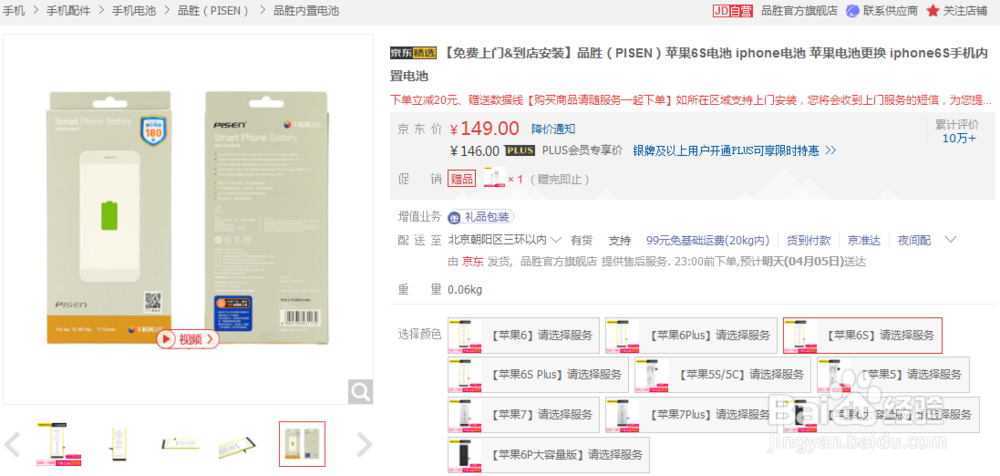Click the 0.06kg weight value
Image resolution: width=1000 pixels, height=476 pixels.
465,290
